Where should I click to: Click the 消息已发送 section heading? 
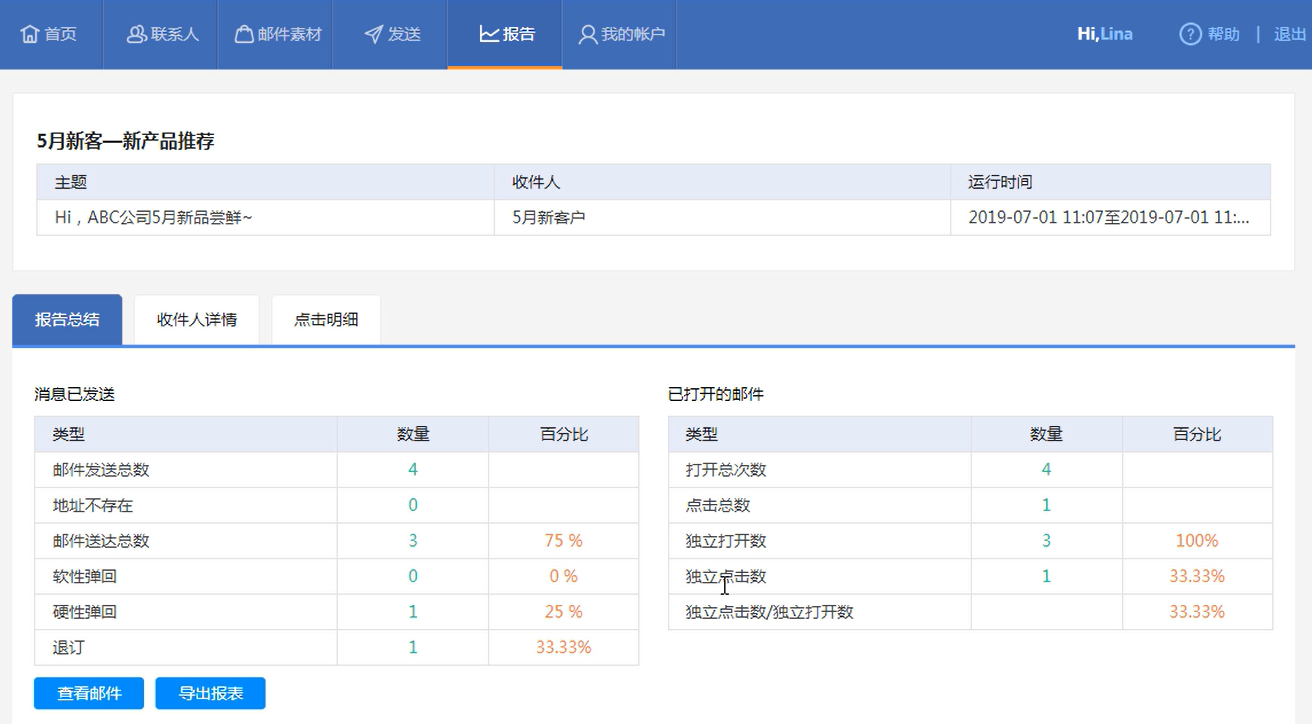tap(75, 394)
